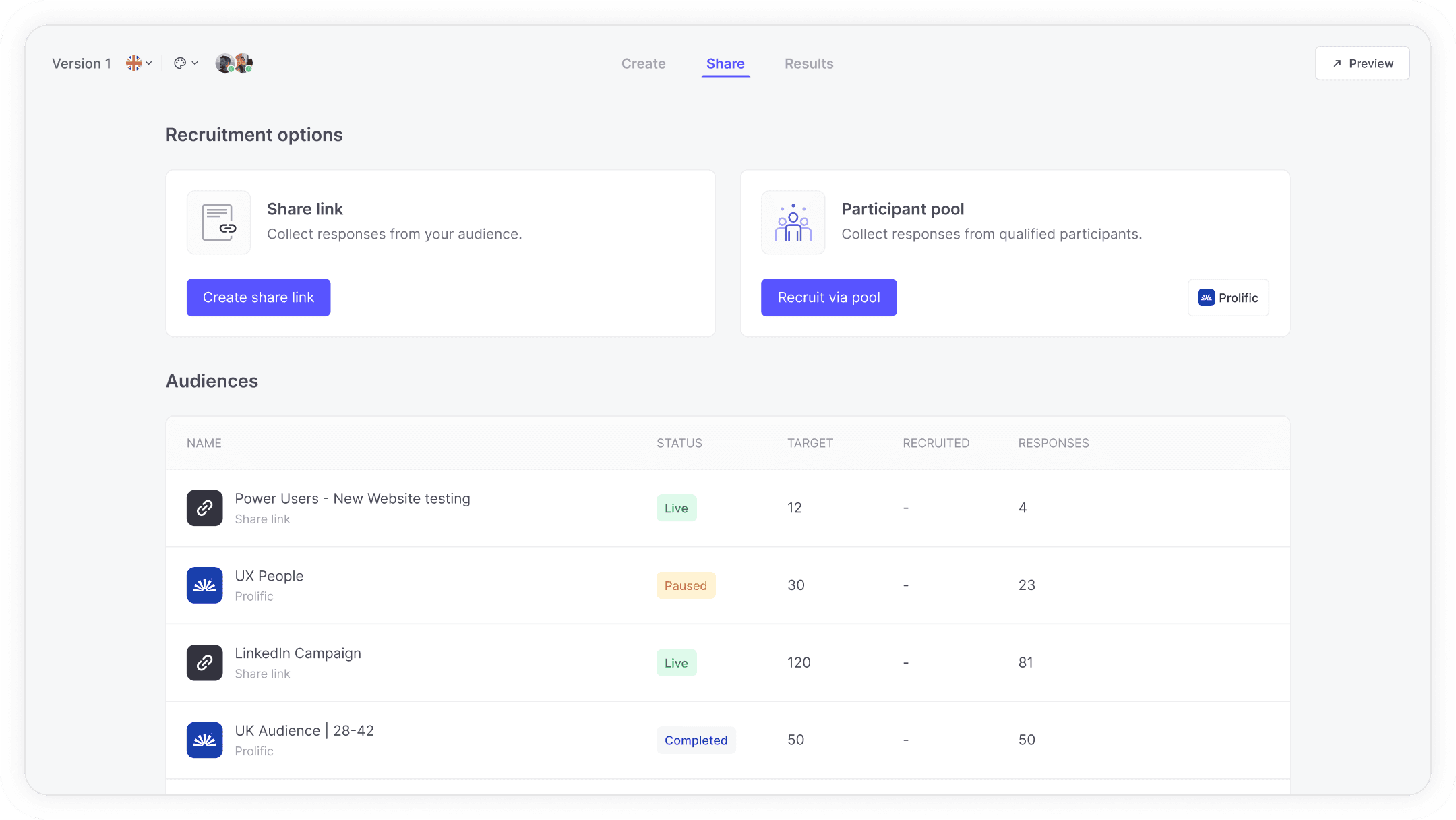1456x820 pixels.
Task: Open Power Users - New Website testing audience
Action: pyautogui.click(x=352, y=498)
